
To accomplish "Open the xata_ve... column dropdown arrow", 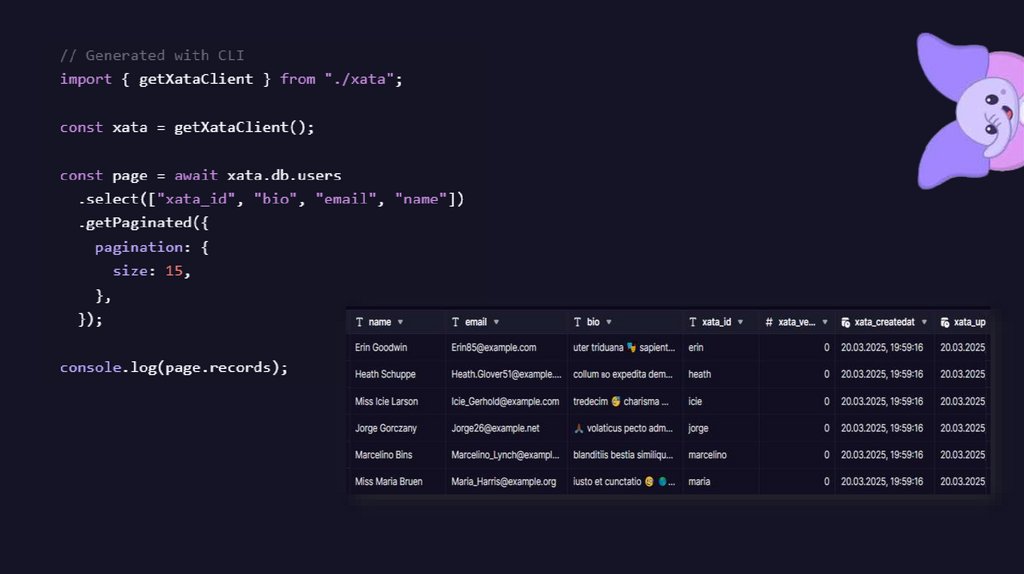I will (825, 322).
